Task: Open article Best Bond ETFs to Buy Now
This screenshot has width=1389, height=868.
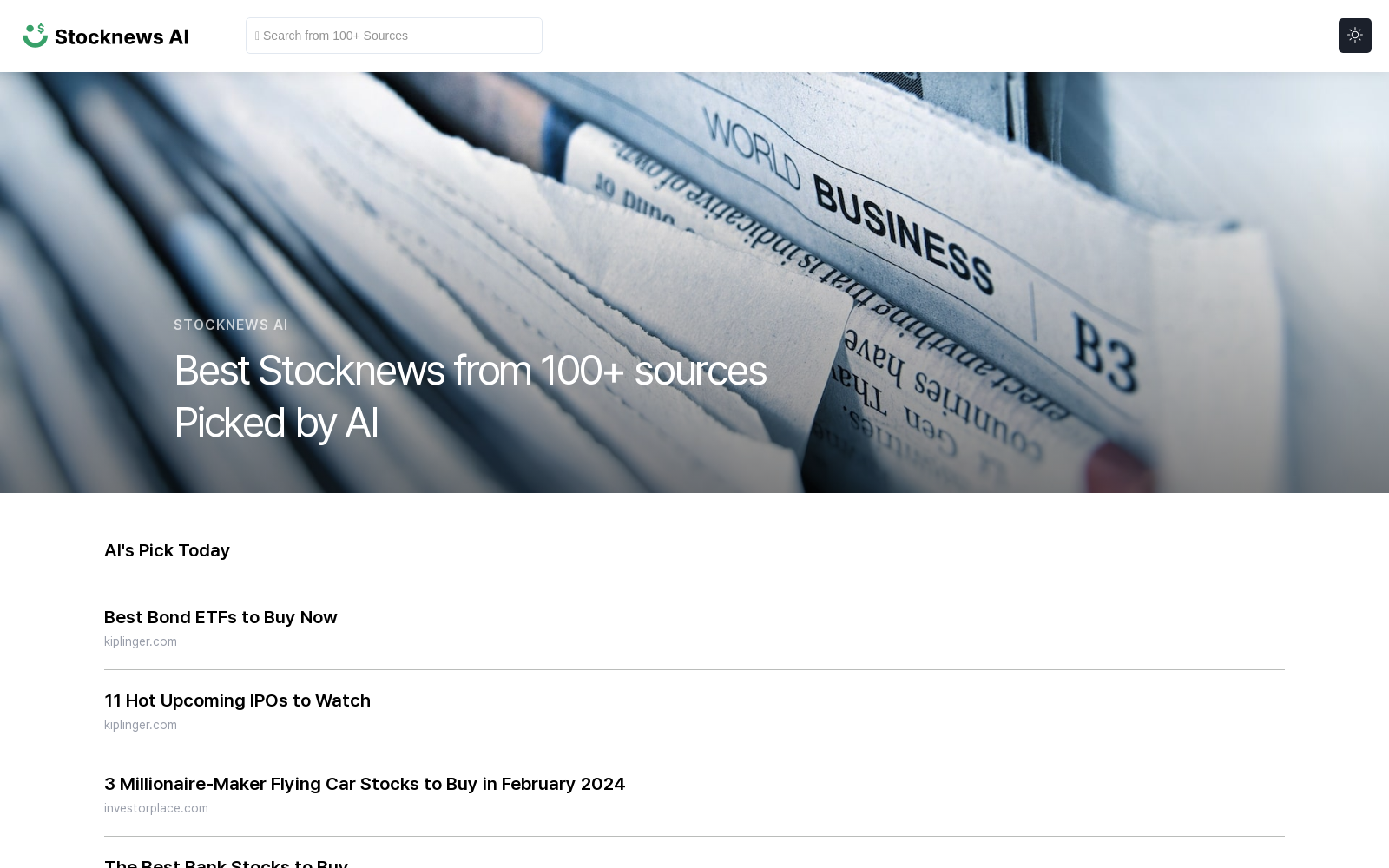Action: [221, 617]
